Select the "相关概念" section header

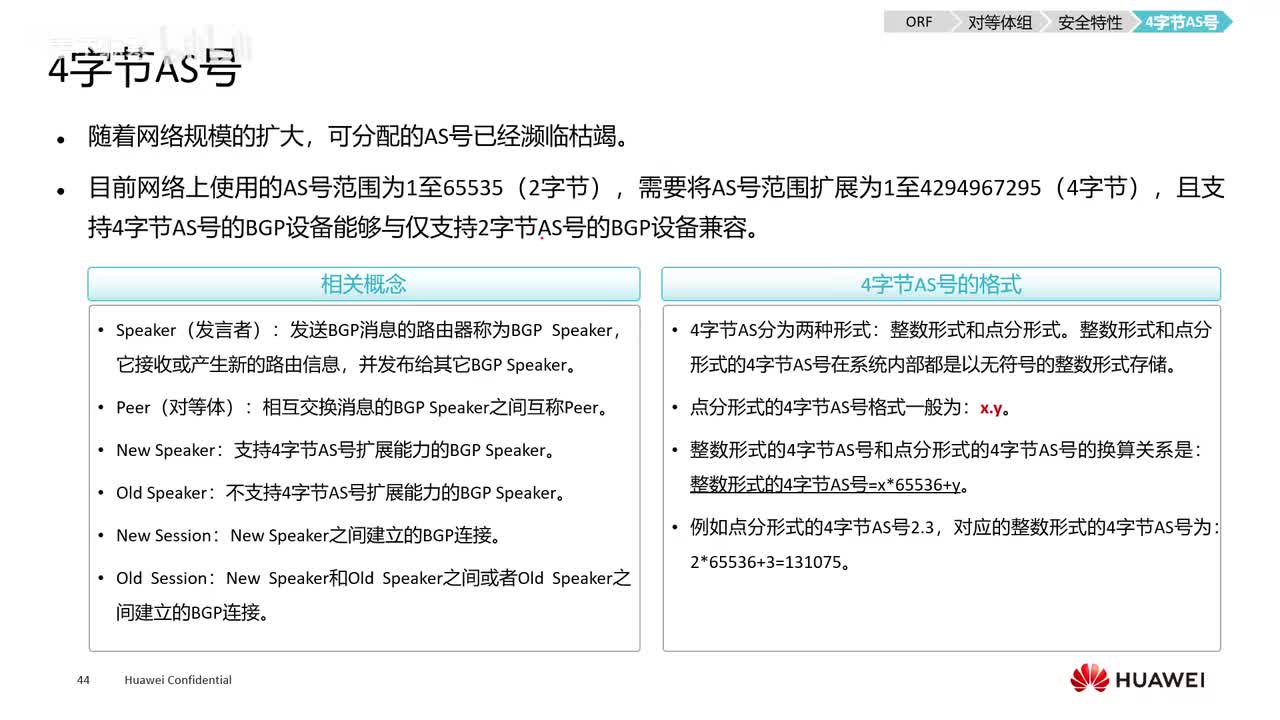coord(364,284)
